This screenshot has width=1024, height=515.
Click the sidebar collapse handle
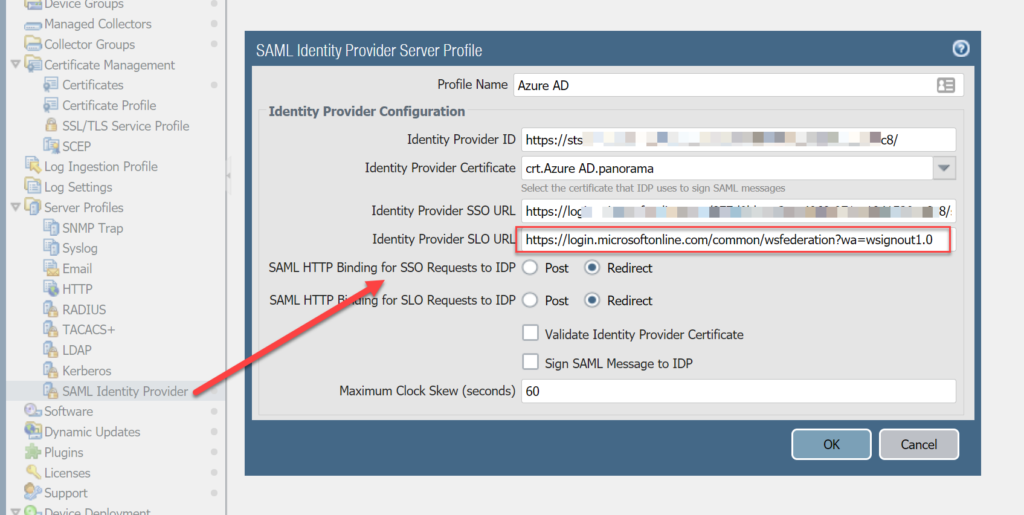tap(229, 175)
